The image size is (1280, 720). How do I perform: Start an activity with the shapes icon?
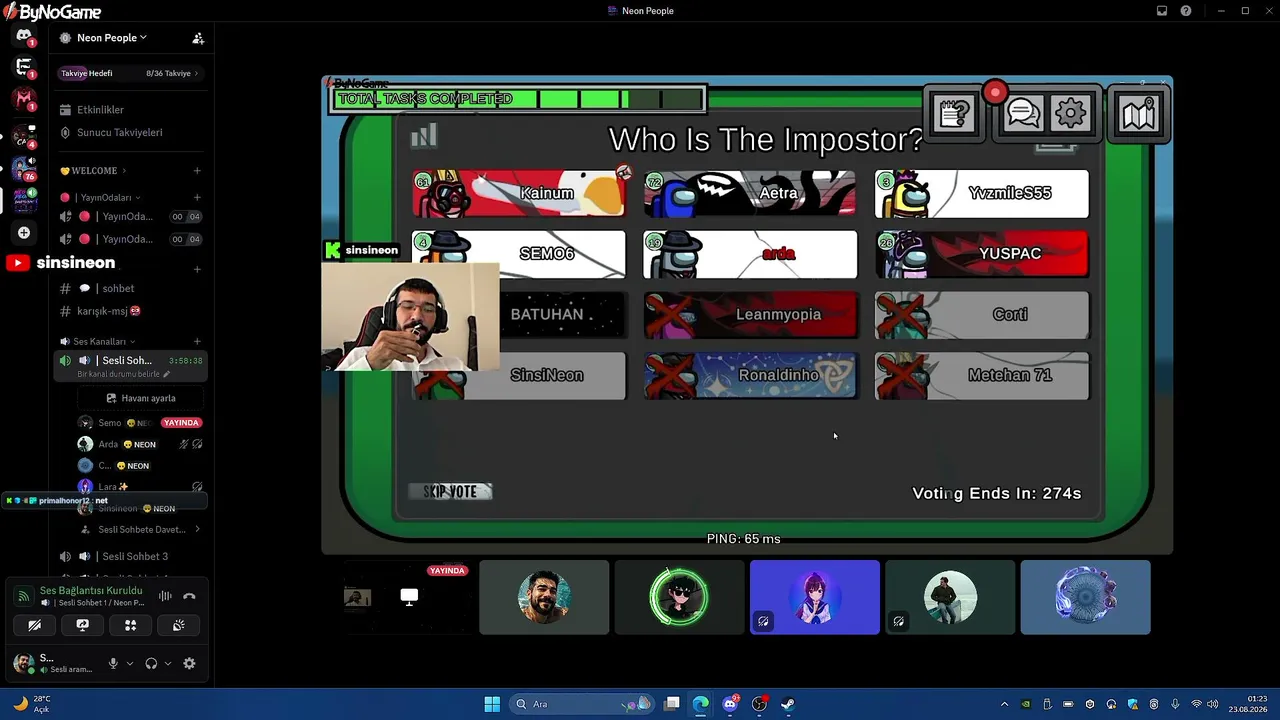click(x=130, y=626)
